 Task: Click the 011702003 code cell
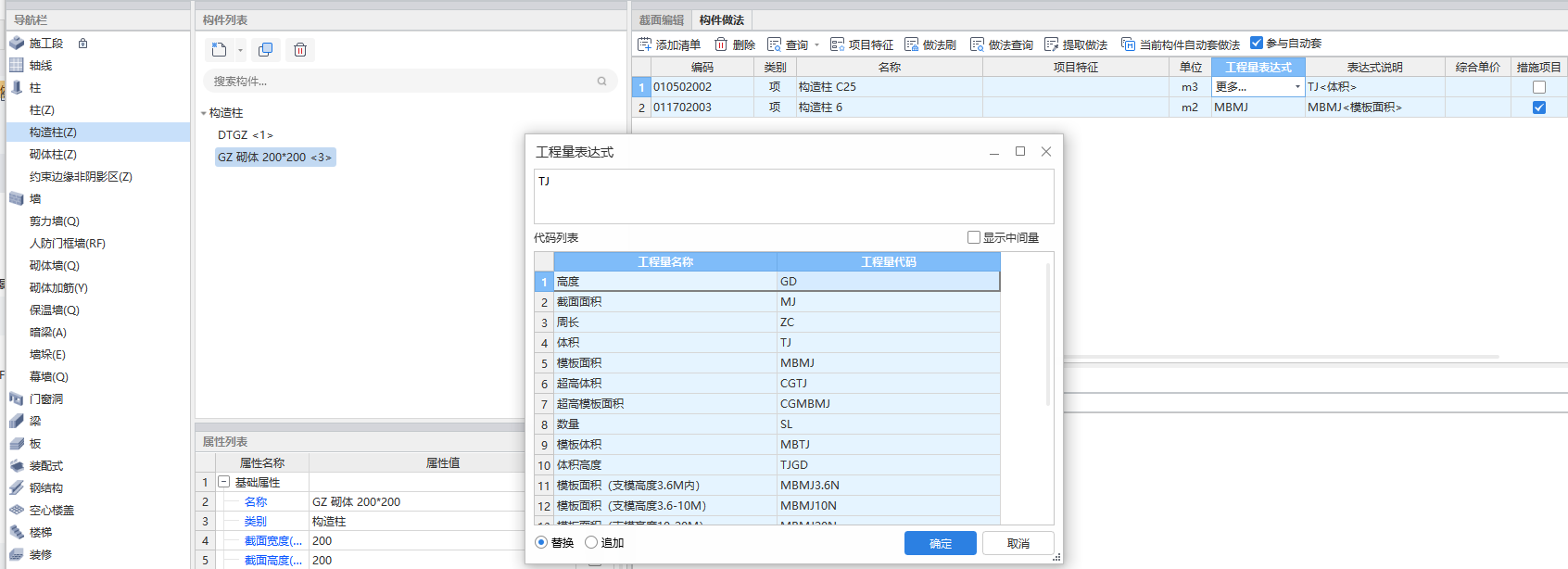point(702,107)
